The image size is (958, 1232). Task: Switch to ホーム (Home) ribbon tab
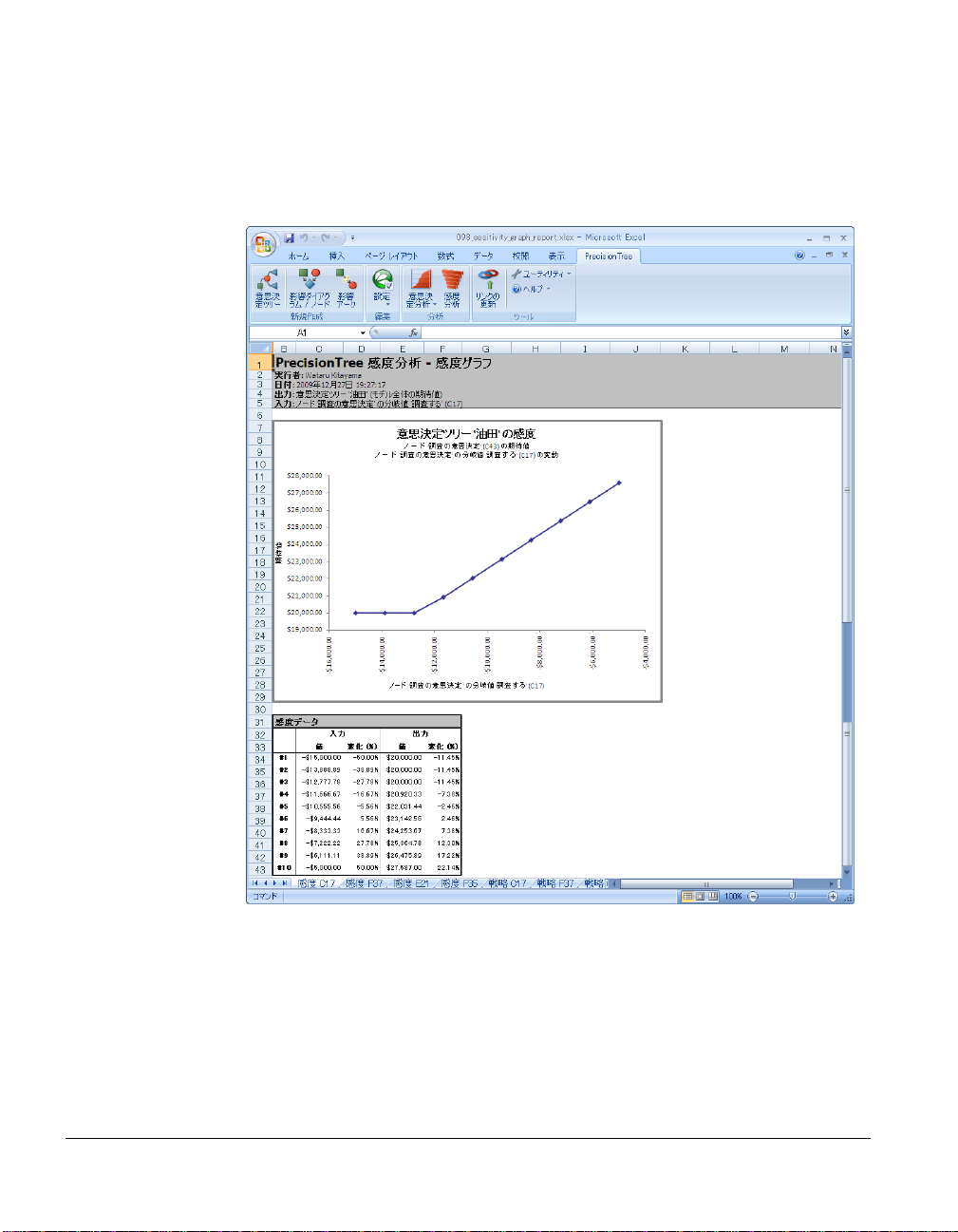click(298, 256)
